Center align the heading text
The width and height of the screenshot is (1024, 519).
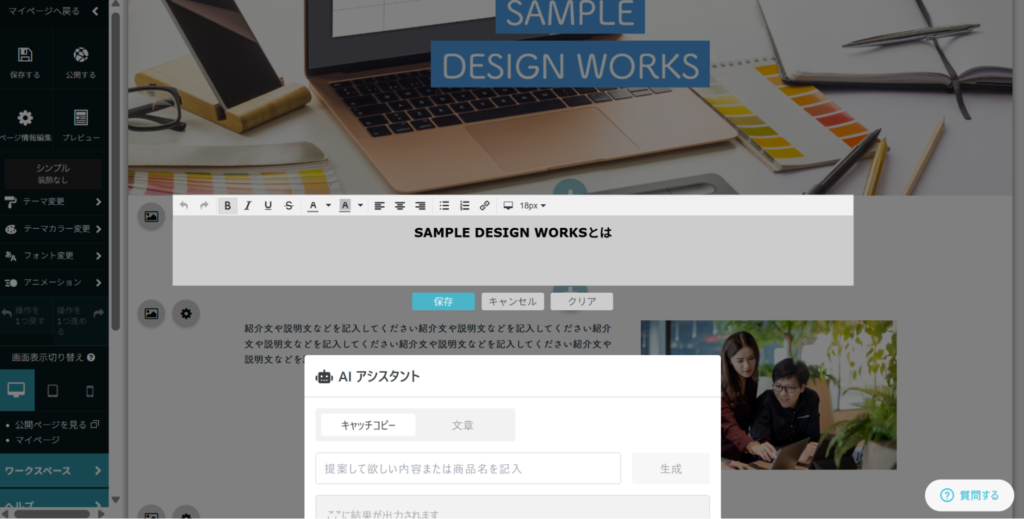coord(400,206)
